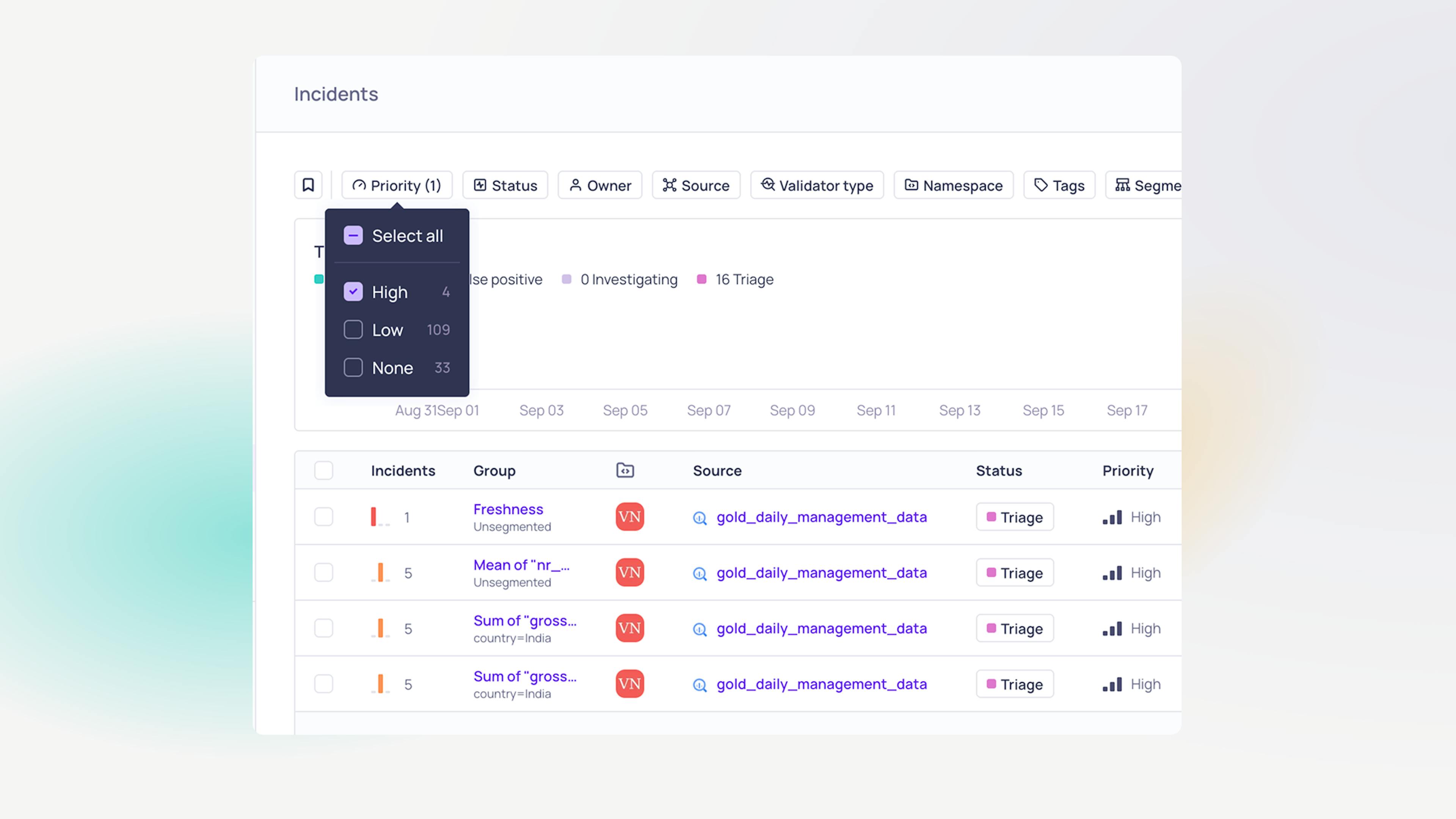
Task: Click the Priority column header
Action: pos(1128,471)
